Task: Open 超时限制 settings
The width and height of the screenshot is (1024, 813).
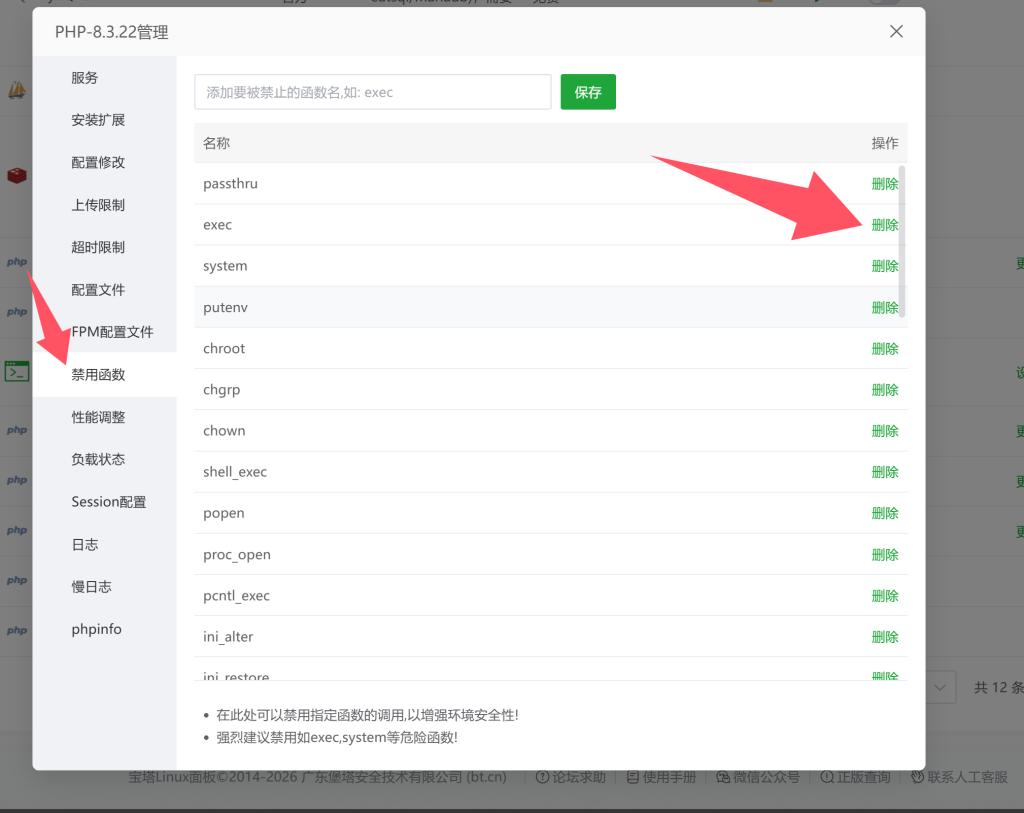Action: coord(98,247)
